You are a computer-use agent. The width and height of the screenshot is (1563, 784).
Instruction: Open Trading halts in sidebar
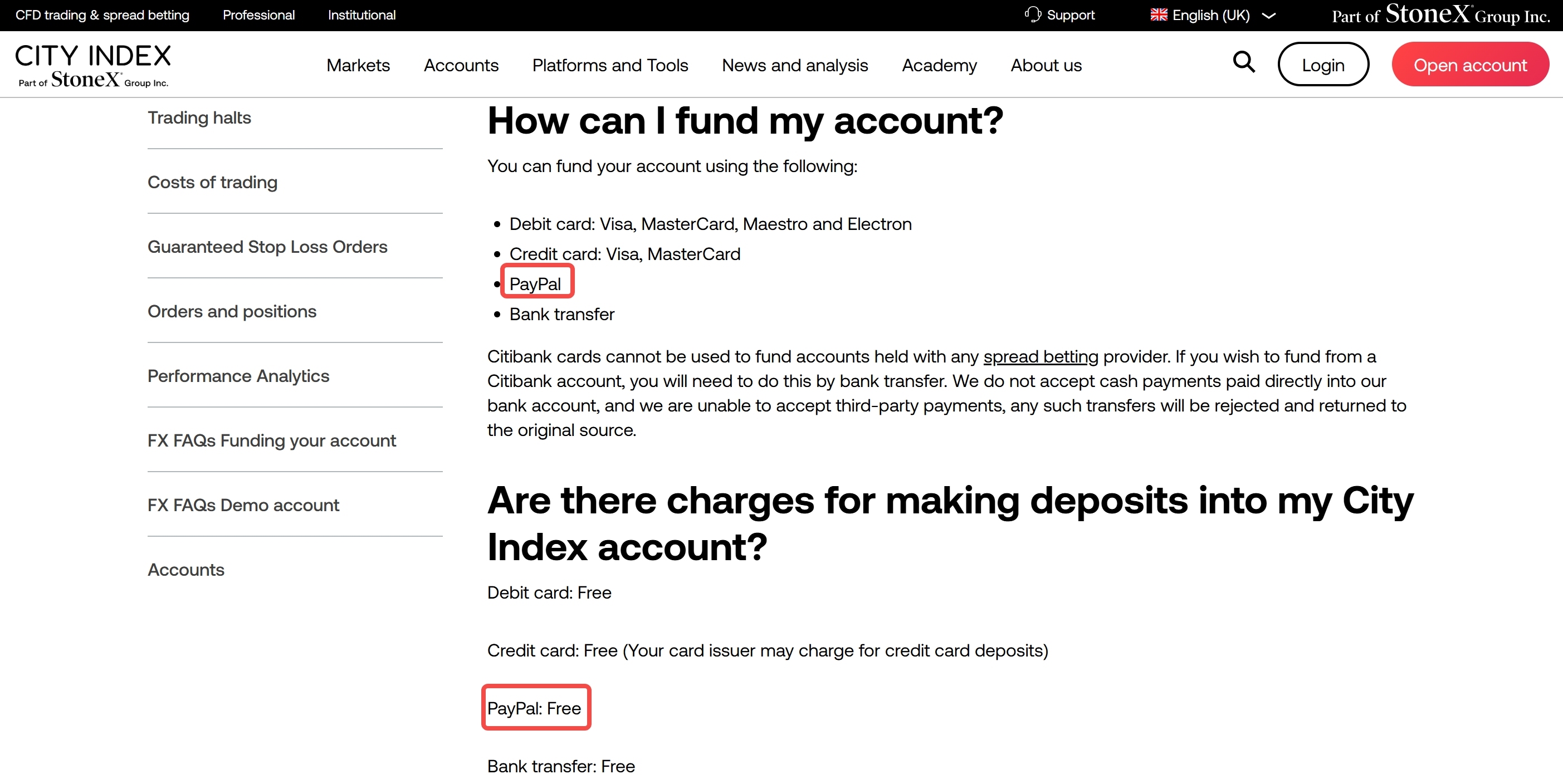pos(199,117)
